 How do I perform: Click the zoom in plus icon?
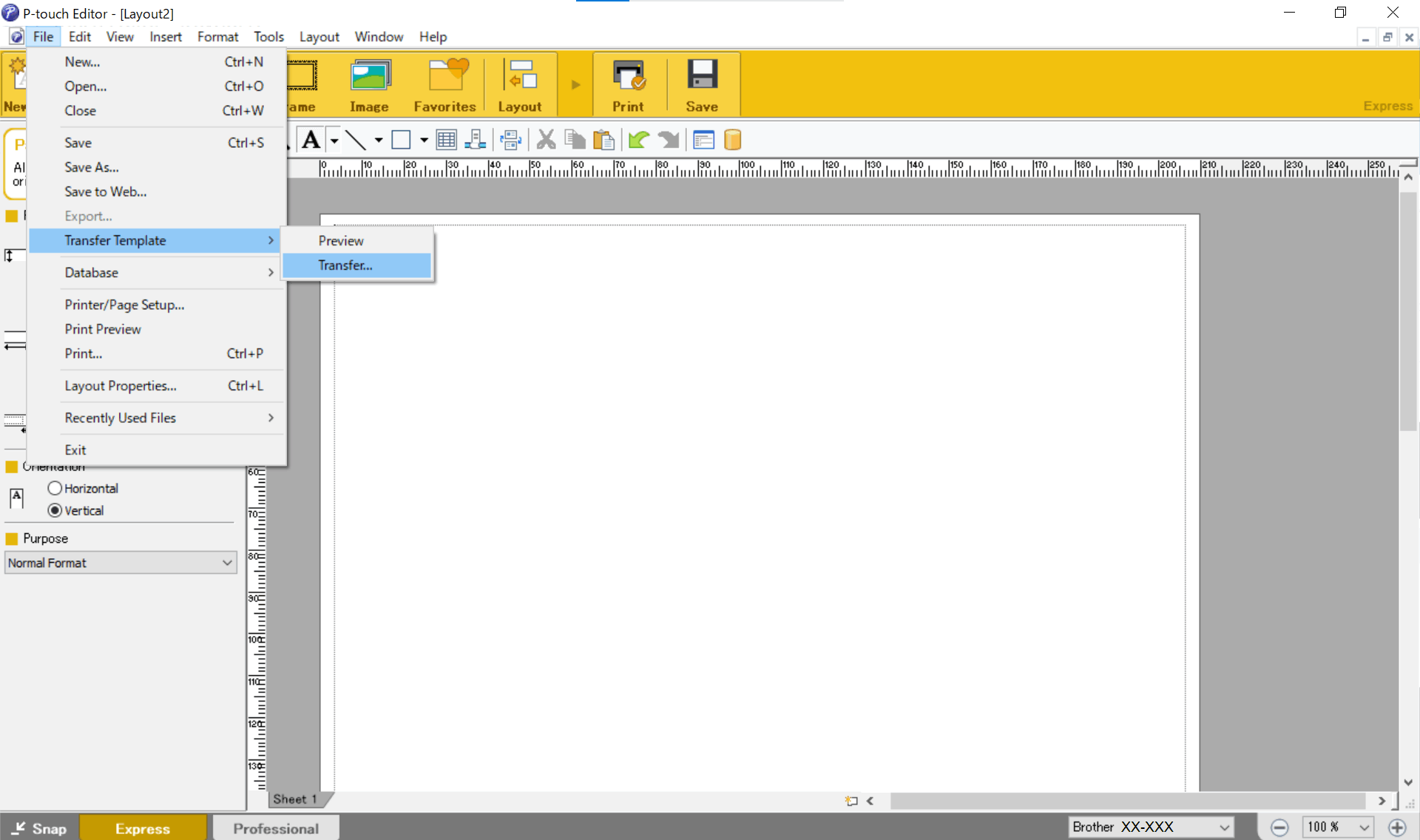point(1397,827)
